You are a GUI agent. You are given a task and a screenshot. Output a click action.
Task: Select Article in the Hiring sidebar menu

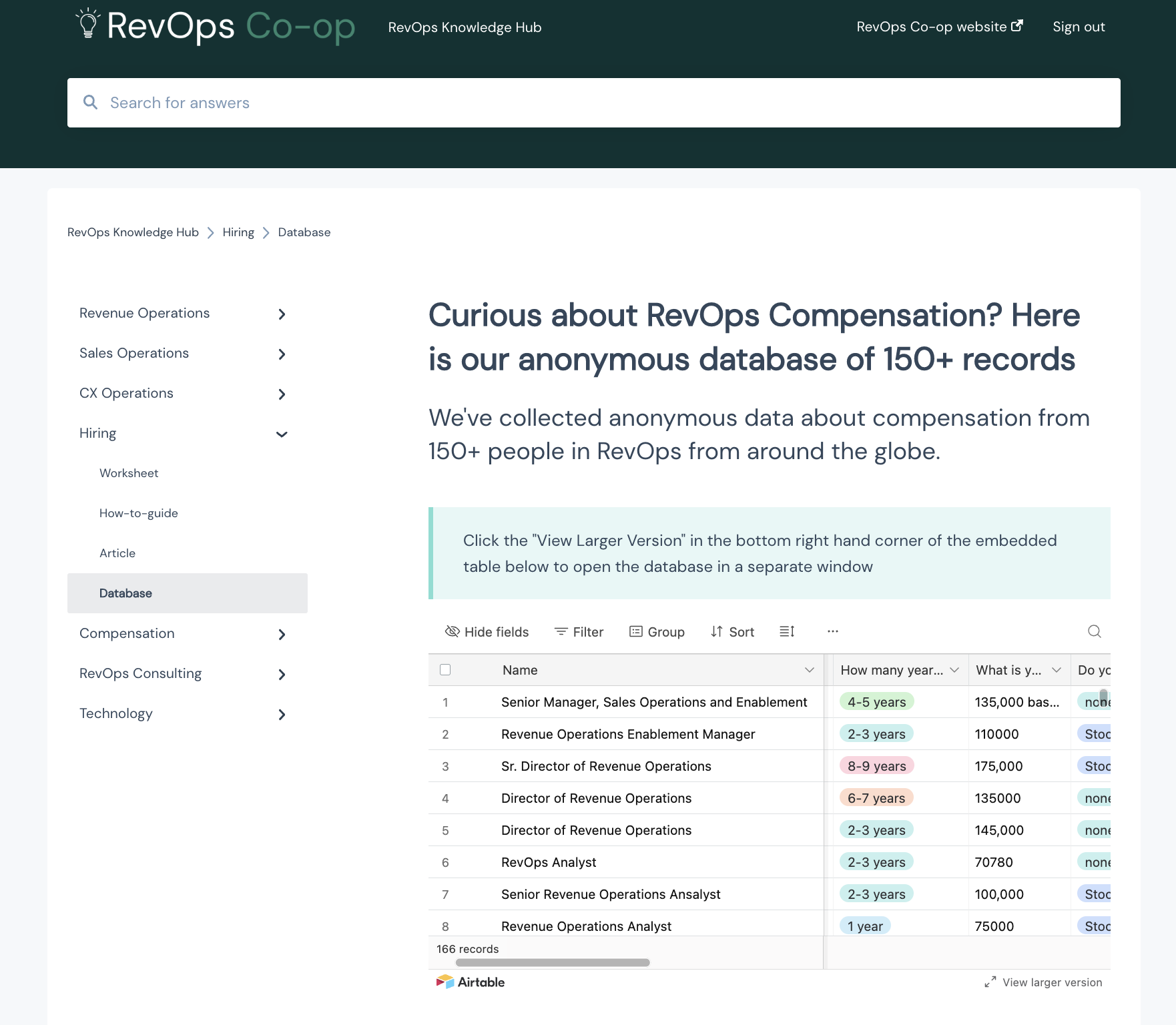(117, 553)
